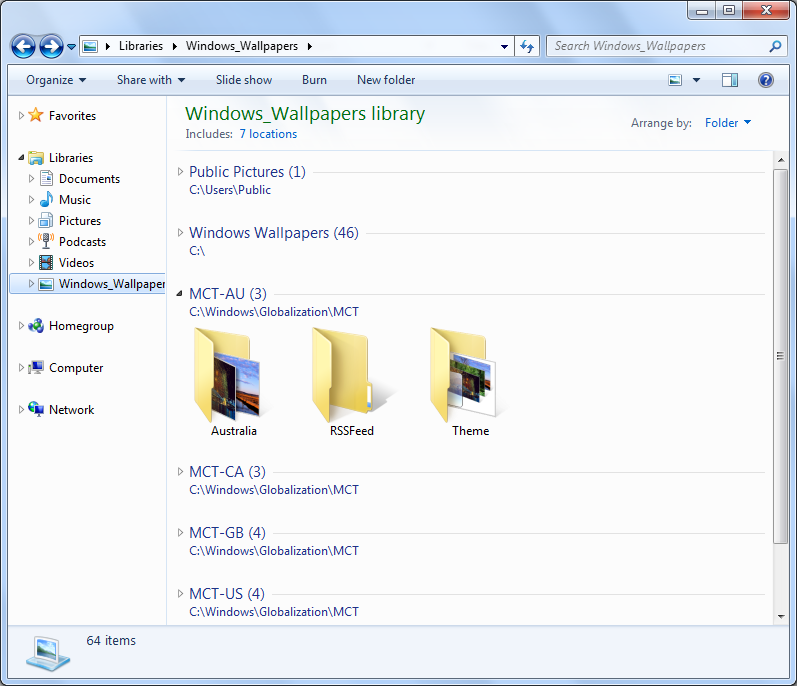The image size is (797, 686).
Task: Start the Slide show
Action: click(x=244, y=80)
